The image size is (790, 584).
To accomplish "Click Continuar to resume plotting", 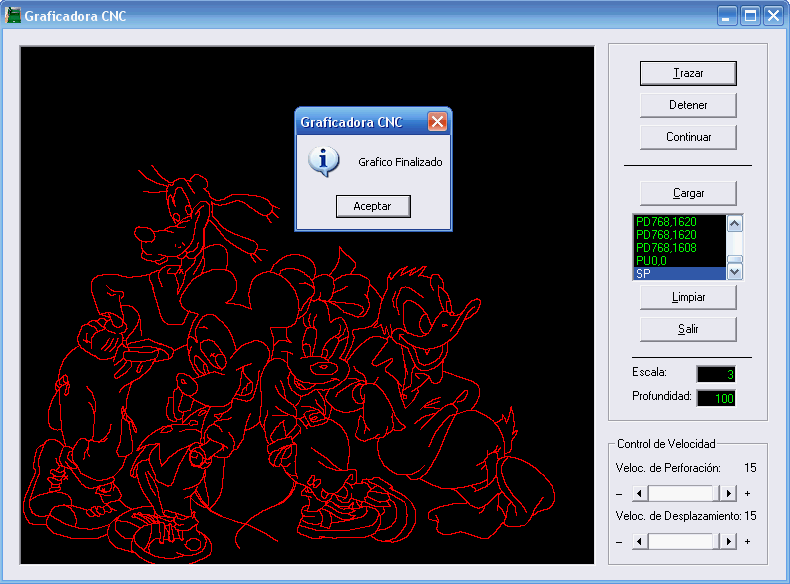I will 688,137.
